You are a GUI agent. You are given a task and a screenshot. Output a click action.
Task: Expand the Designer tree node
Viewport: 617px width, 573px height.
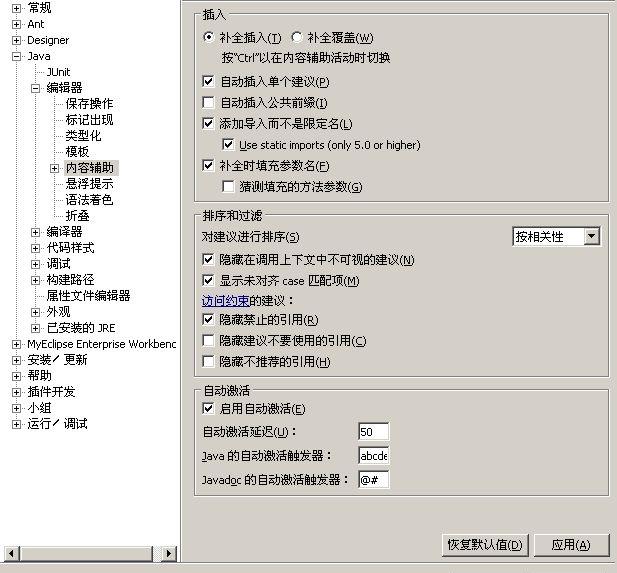[x=16, y=40]
